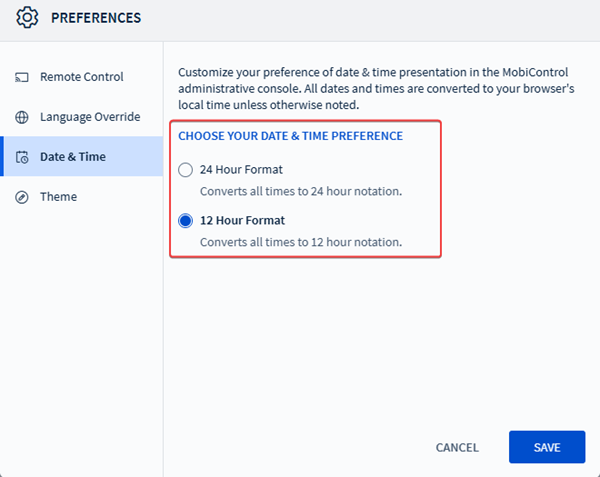The image size is (600, 477).
Task: Click the Language Override globe icon
Action: (22, 117)
